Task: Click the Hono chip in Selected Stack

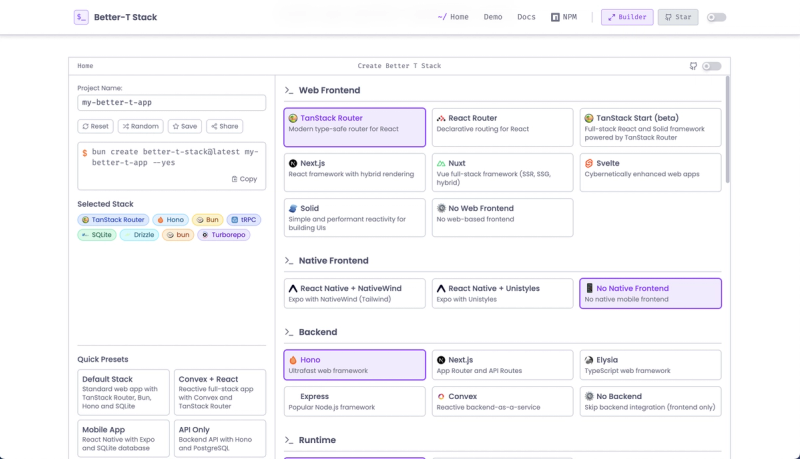Action: (x=170, y=220)
